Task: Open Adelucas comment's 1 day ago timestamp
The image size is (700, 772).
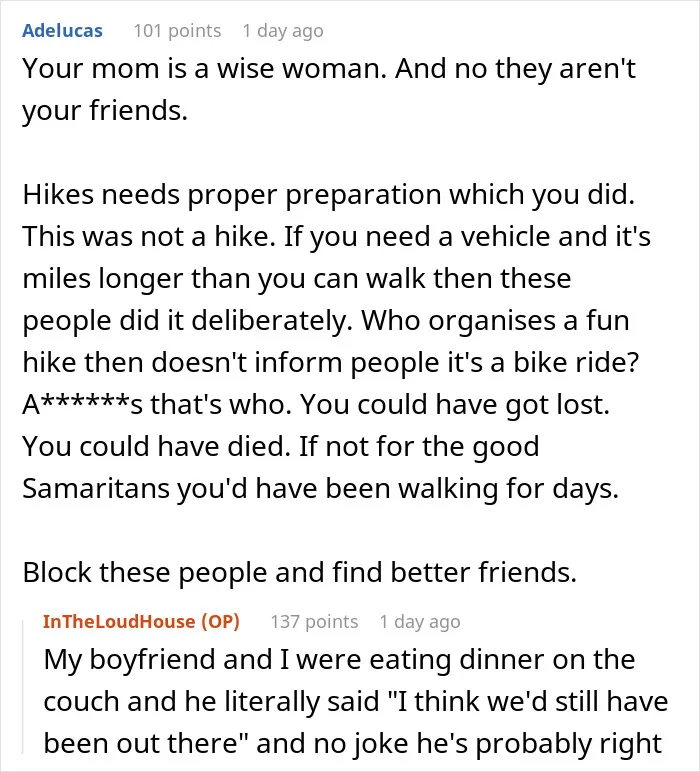Action: point(283,31)
